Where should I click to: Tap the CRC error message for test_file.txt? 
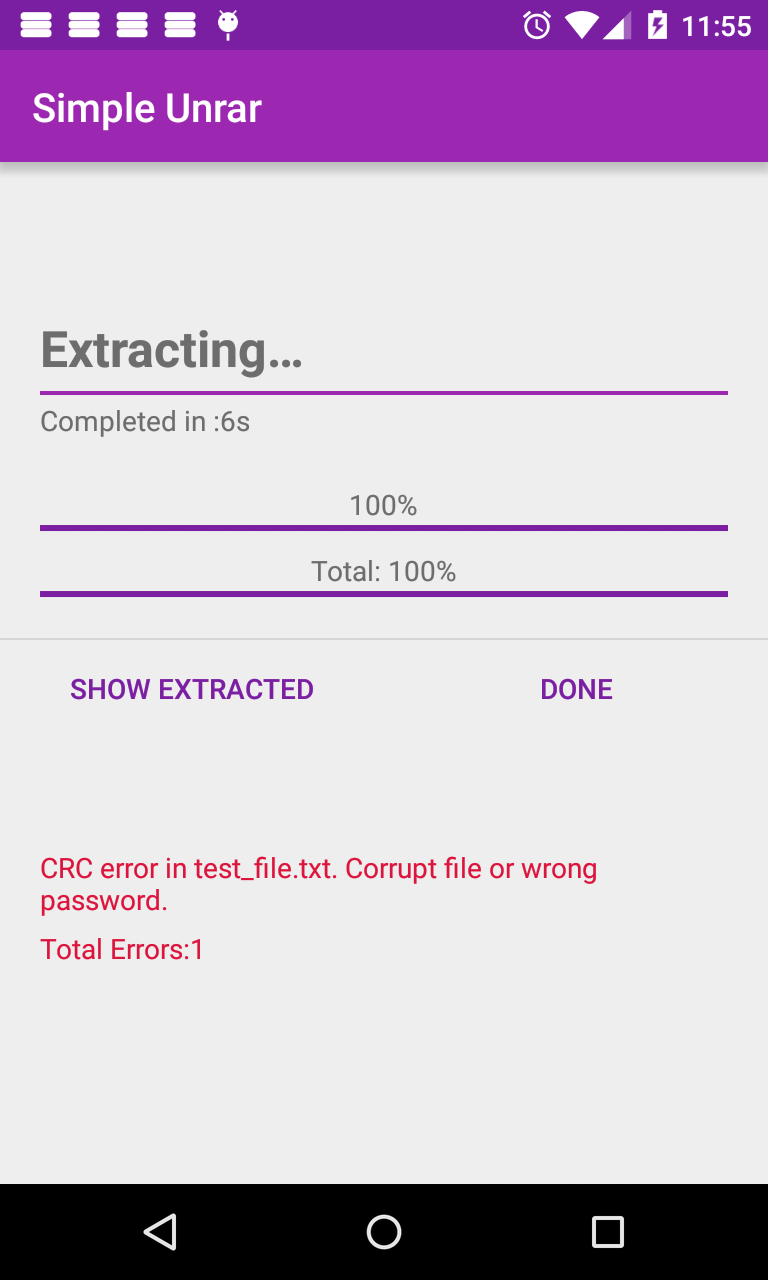tap(318, 884)
